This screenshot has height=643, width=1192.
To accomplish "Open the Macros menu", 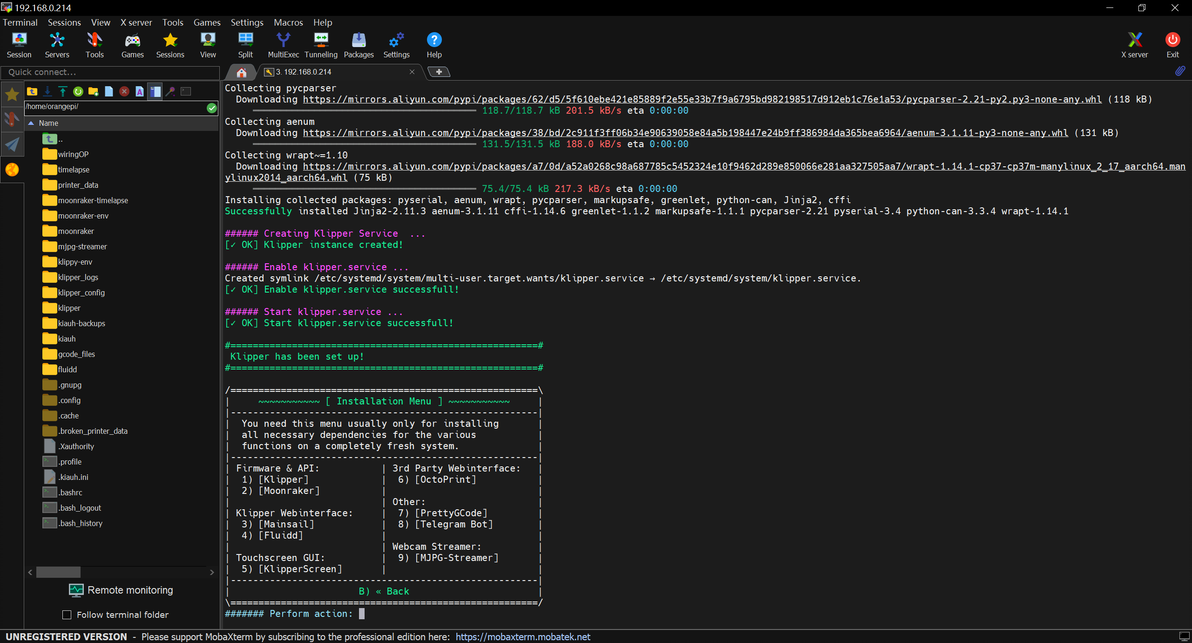I will pos(288,22).
